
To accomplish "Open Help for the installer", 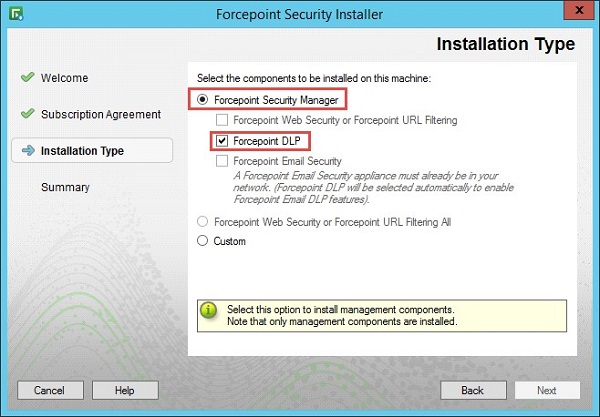I will click(x=125, y=390).
